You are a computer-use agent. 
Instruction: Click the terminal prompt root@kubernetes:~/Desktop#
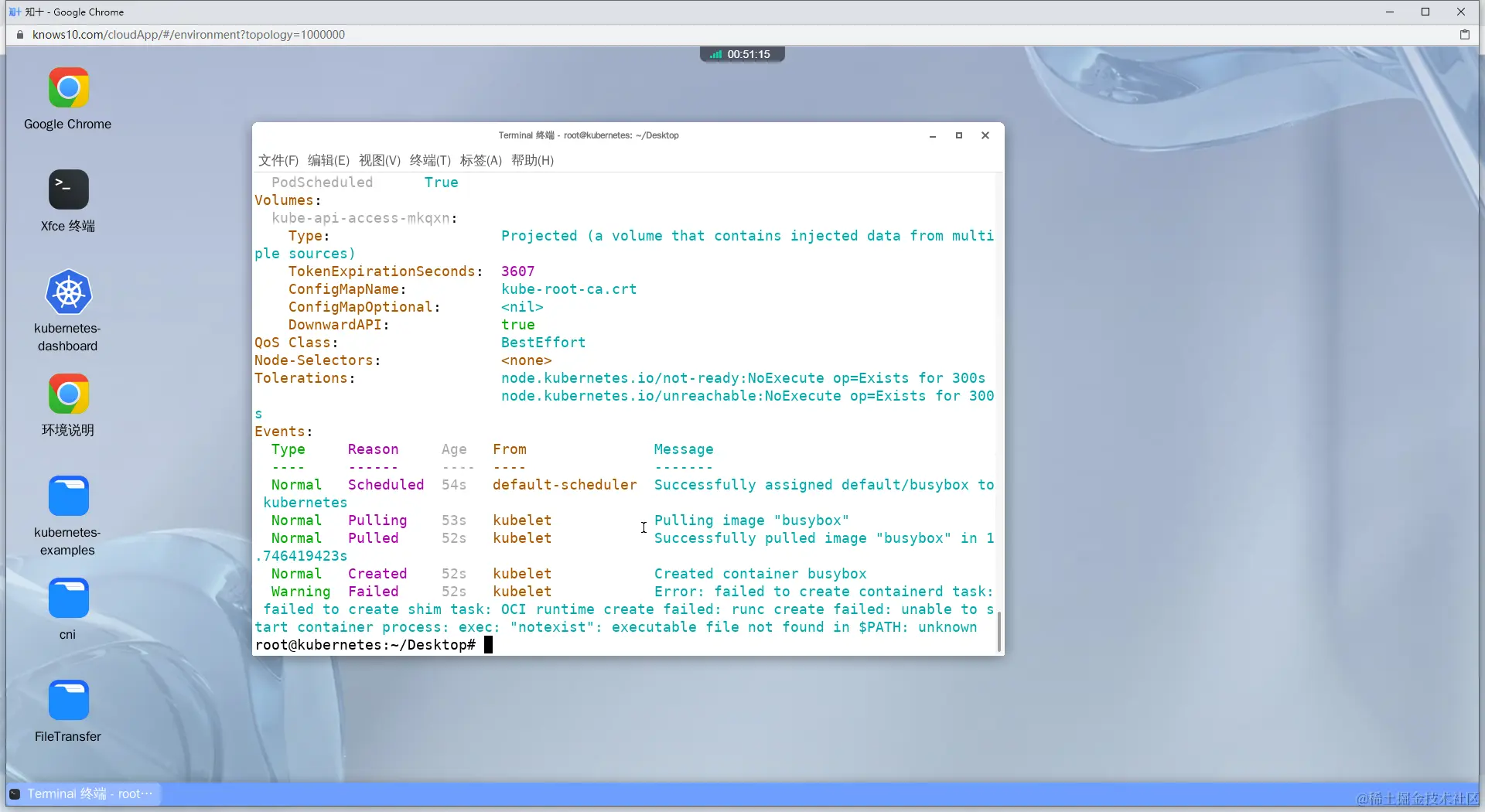[x=366, y=645]
